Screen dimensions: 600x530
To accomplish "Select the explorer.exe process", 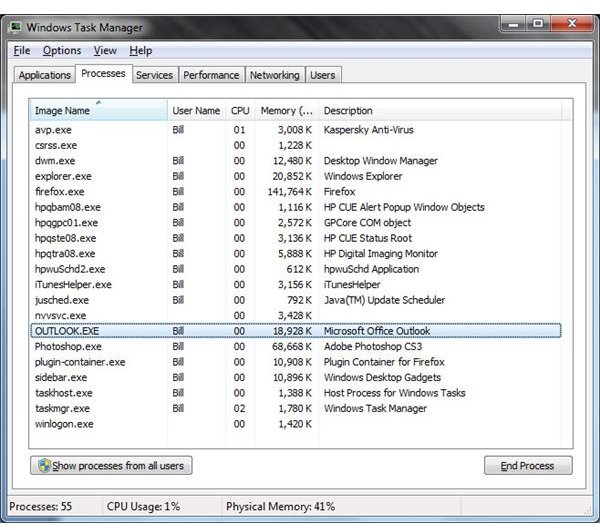I will (295, 176).
